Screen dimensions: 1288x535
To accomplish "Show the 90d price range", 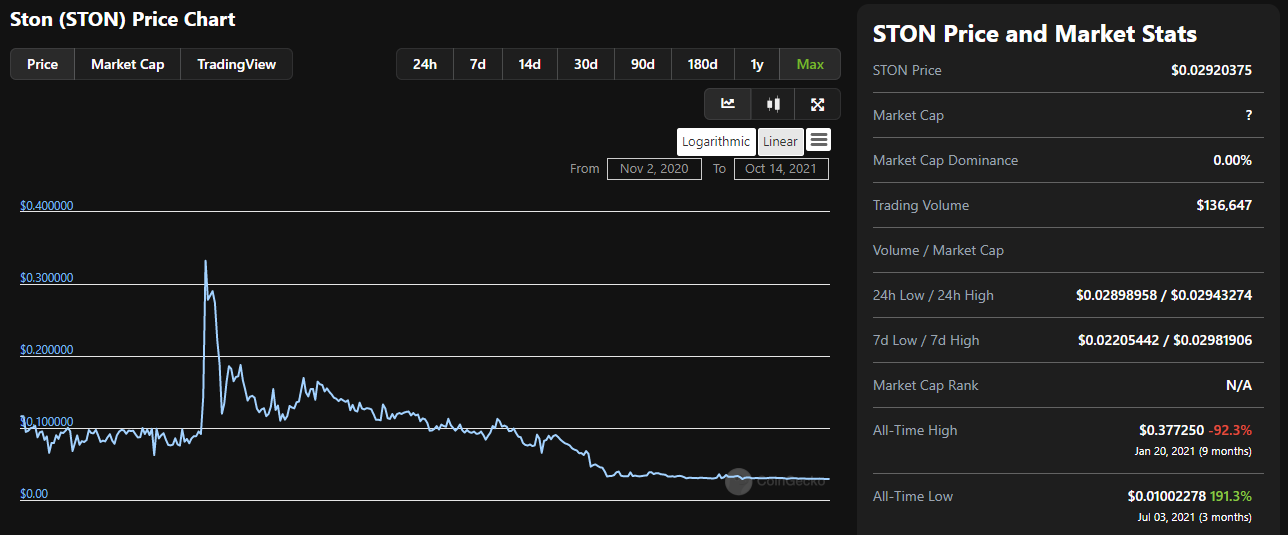I will 643,64.
